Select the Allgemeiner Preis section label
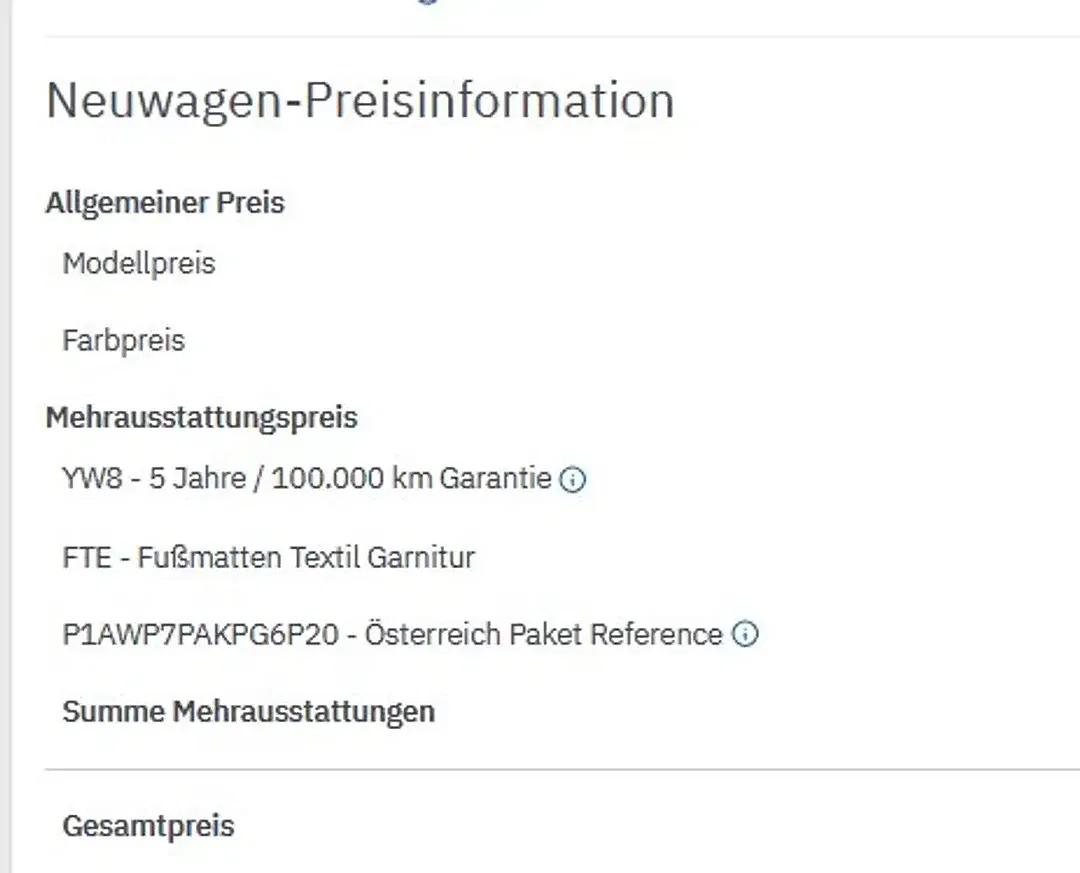 165,203
